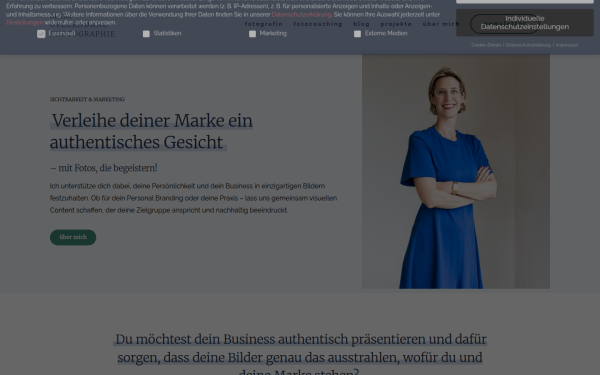Click the line Du möchtest dein Business authentisch
The height and width of the screenshot is (375, 600).
pos(301,339)
